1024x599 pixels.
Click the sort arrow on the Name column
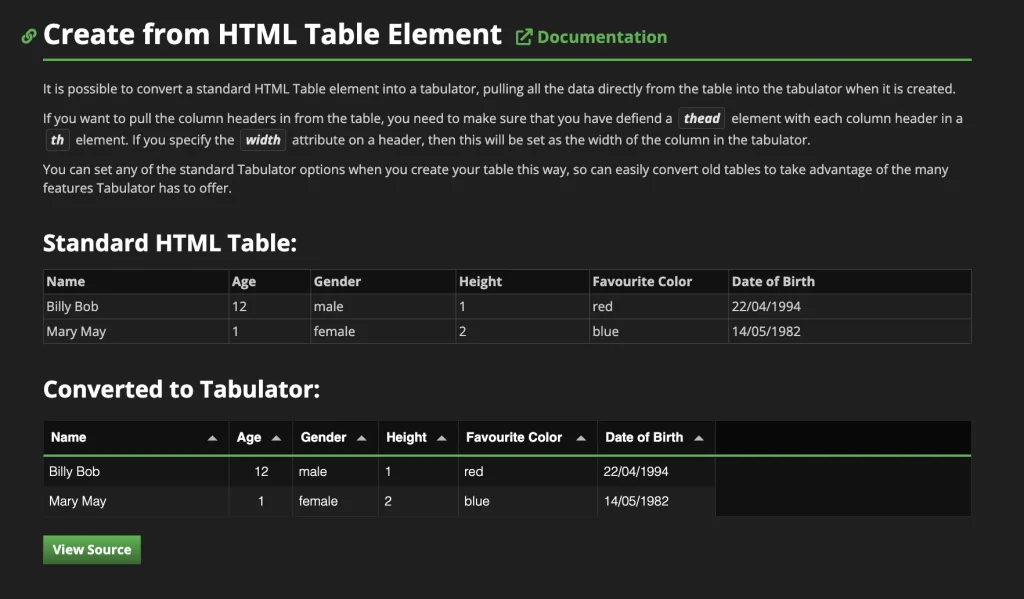point(212,436)
